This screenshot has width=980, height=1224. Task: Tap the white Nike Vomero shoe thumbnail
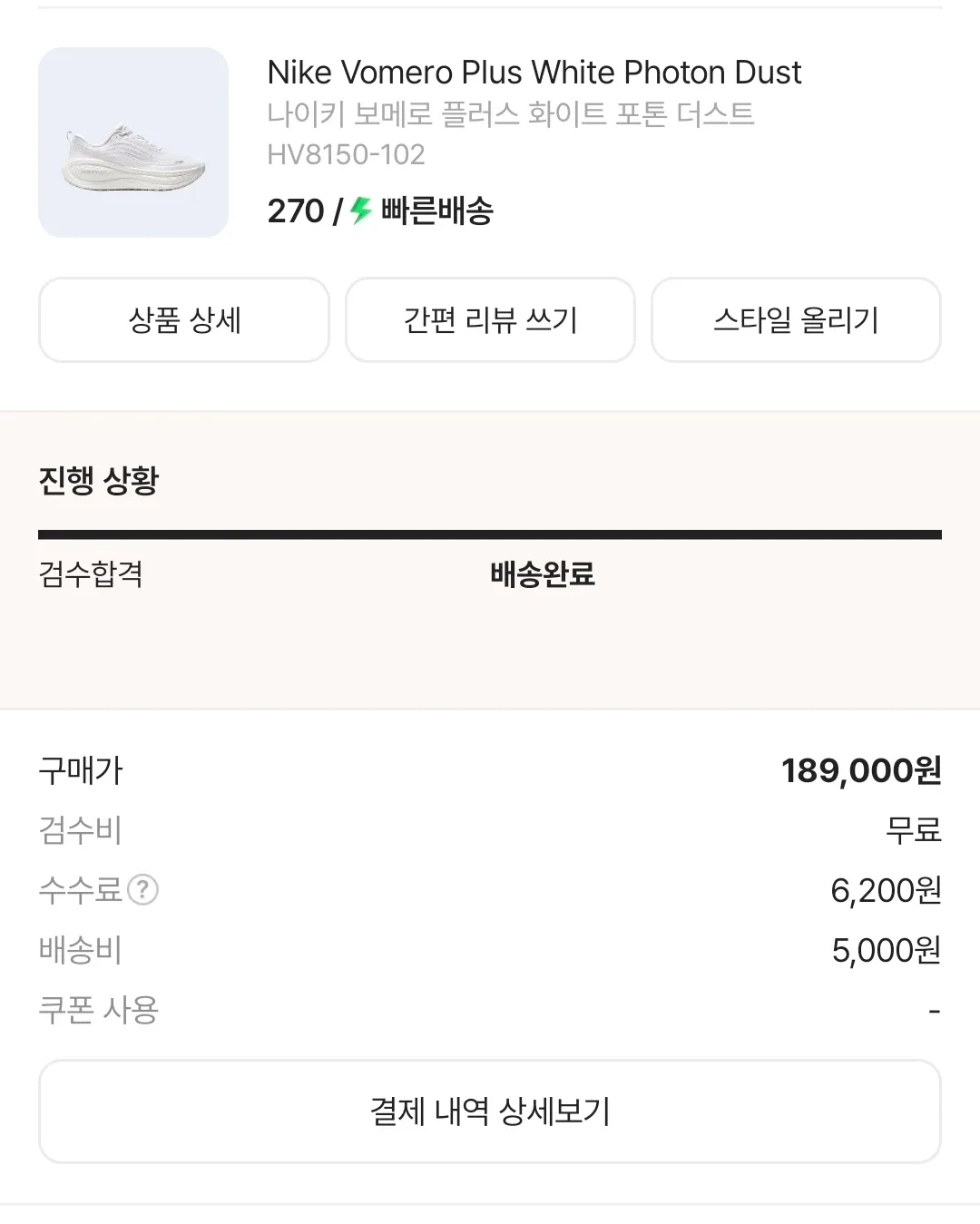tap(133, 142)
